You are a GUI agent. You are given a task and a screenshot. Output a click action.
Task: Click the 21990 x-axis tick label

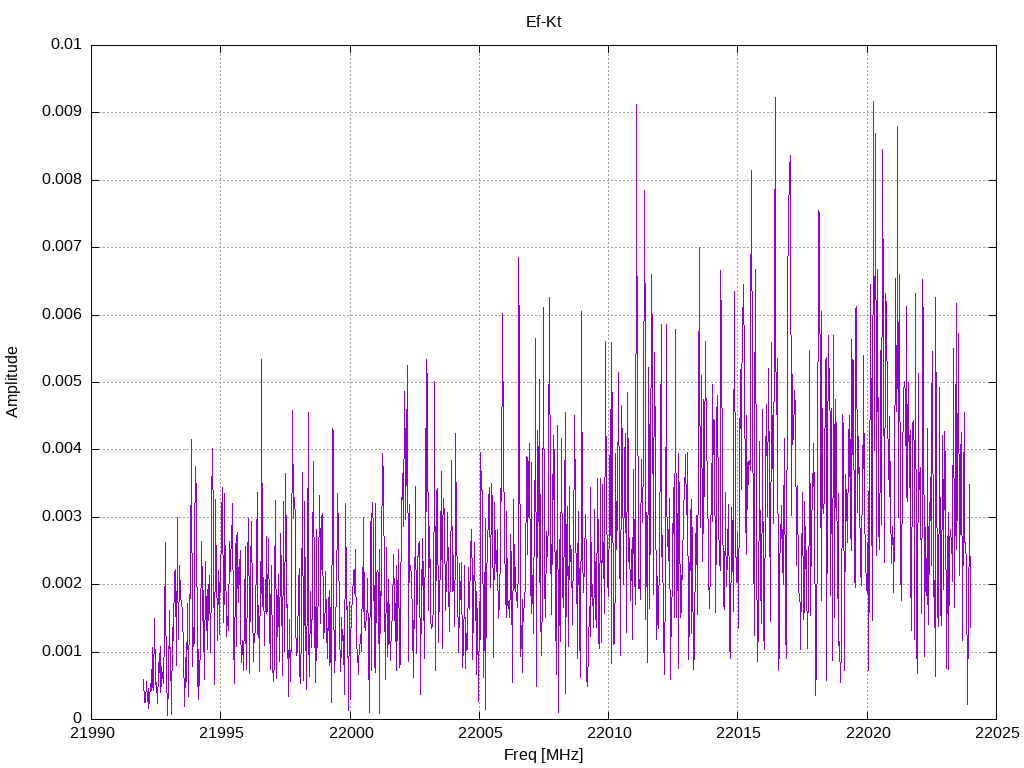pos(91,733)
